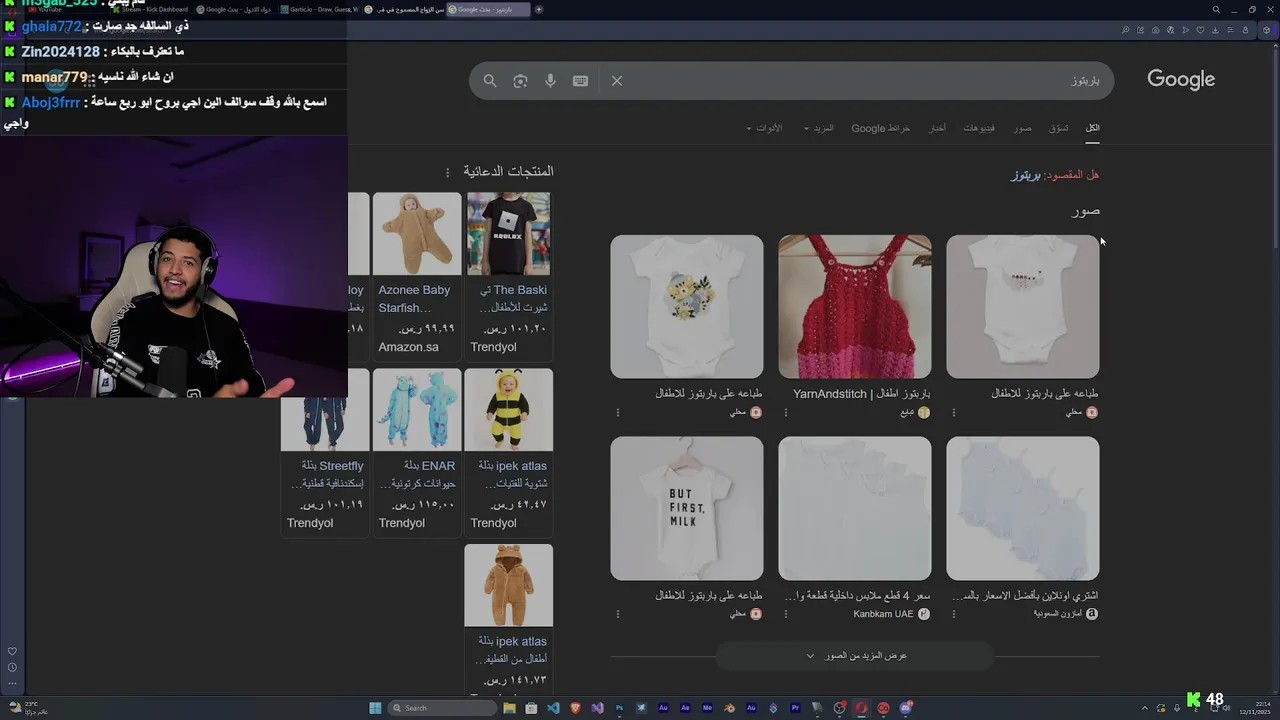Click the Google search magnifier icon

[490, 81]
